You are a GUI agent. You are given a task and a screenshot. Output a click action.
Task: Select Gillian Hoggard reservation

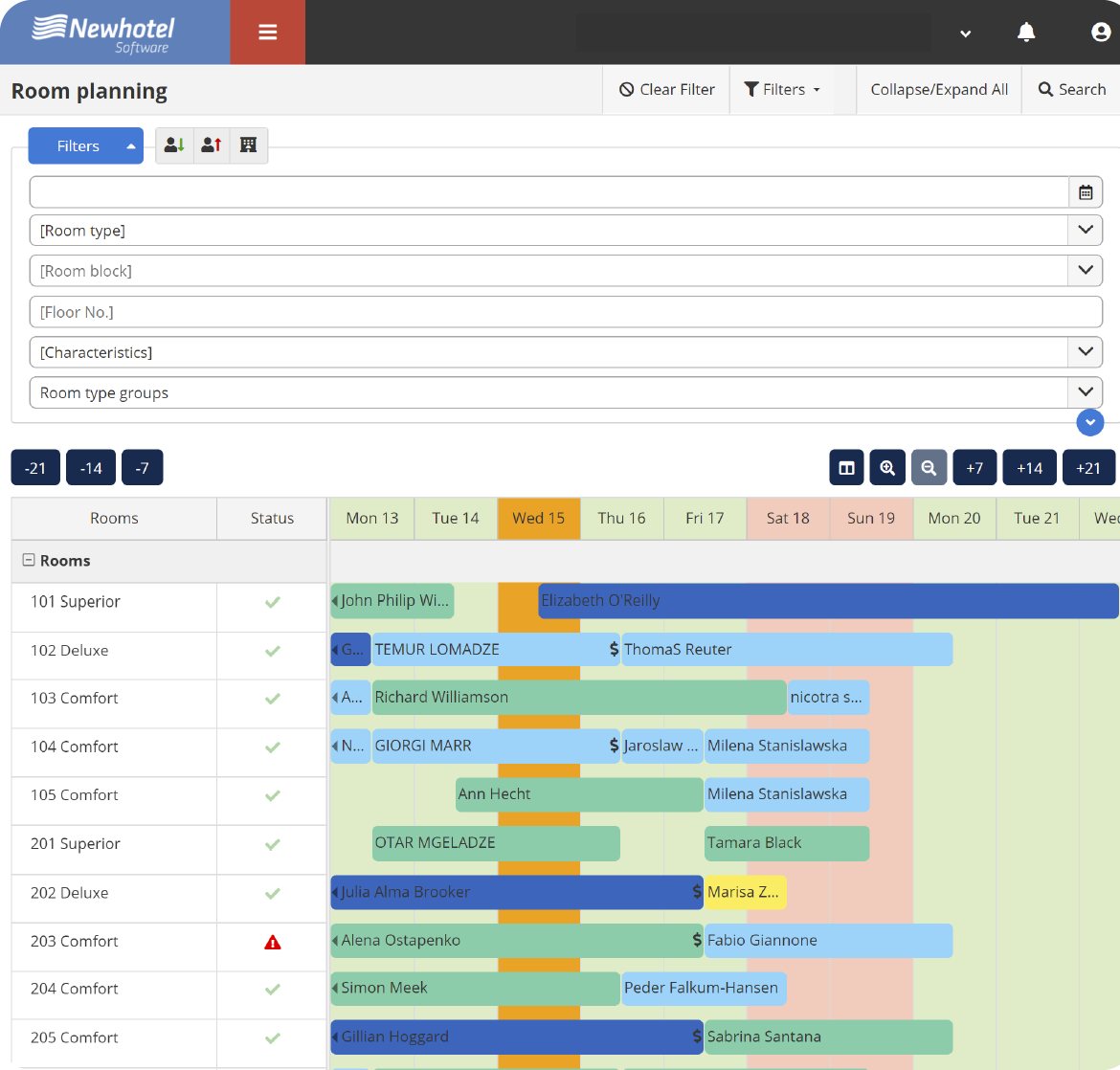pos(516,1037)
